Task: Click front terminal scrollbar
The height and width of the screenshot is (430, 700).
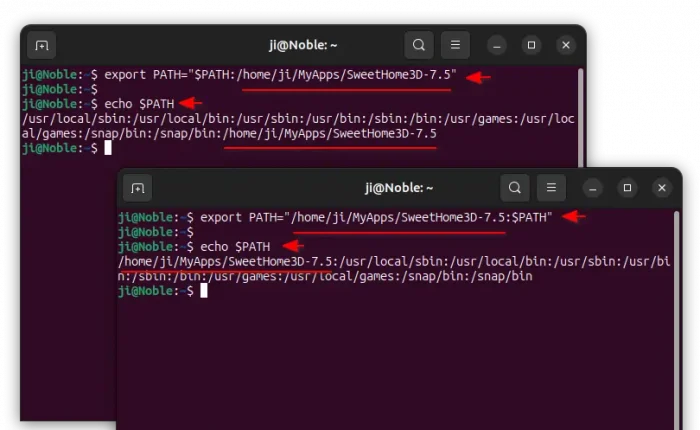Action: tap(676, 319)
